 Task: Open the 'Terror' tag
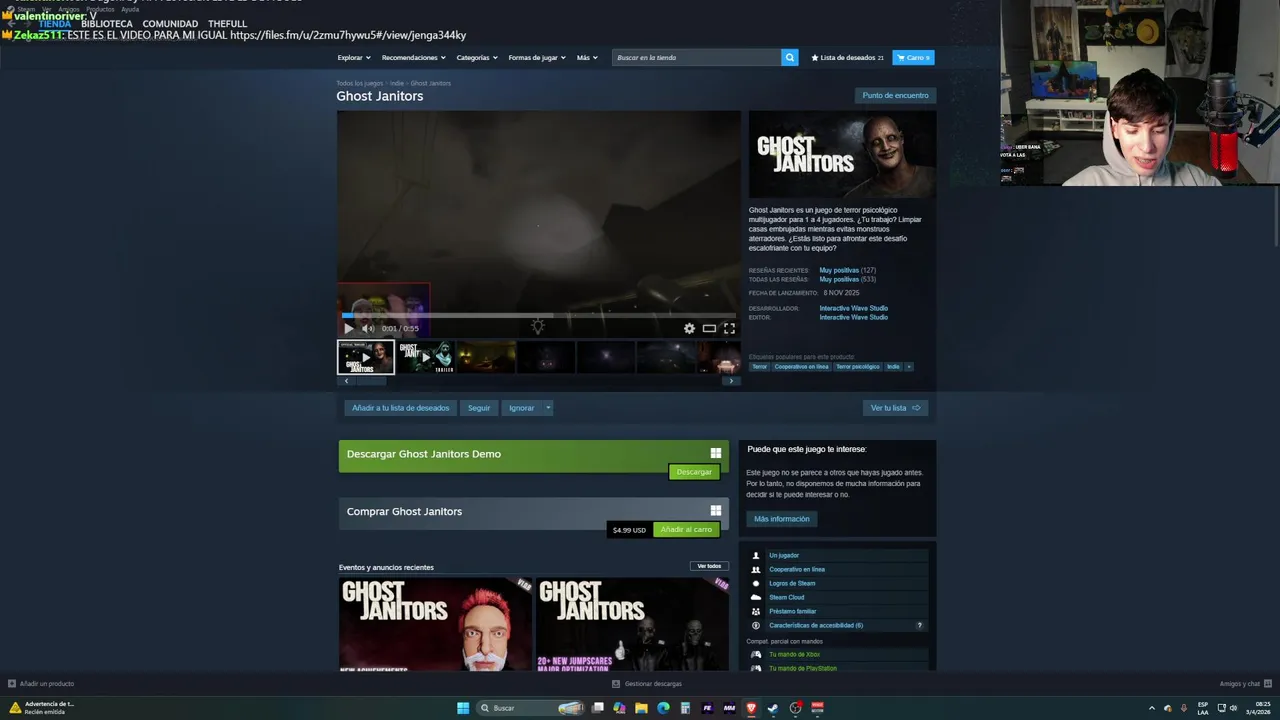760,367
